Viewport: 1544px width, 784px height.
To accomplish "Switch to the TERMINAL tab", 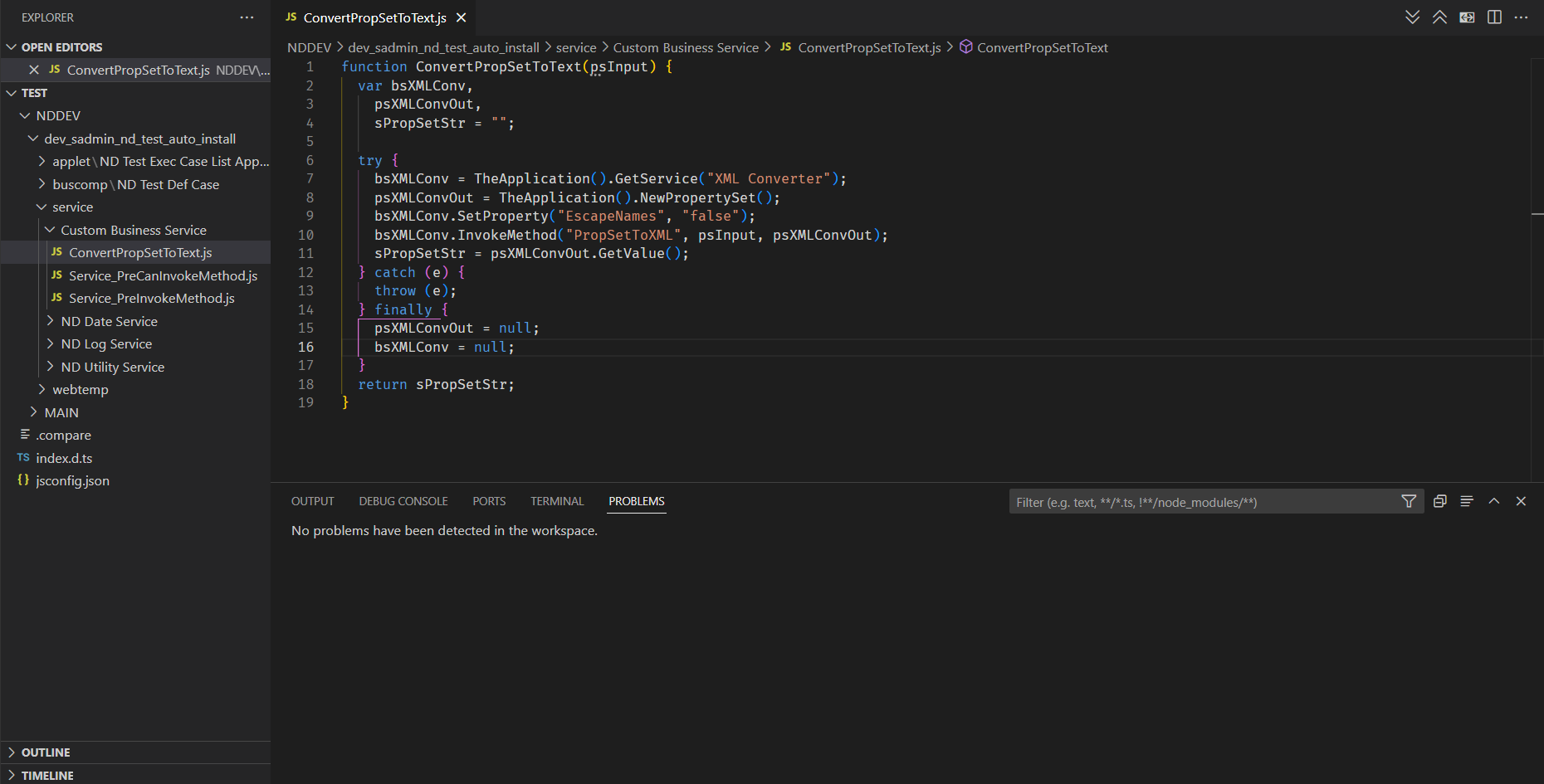I will [x=557, y=501].
